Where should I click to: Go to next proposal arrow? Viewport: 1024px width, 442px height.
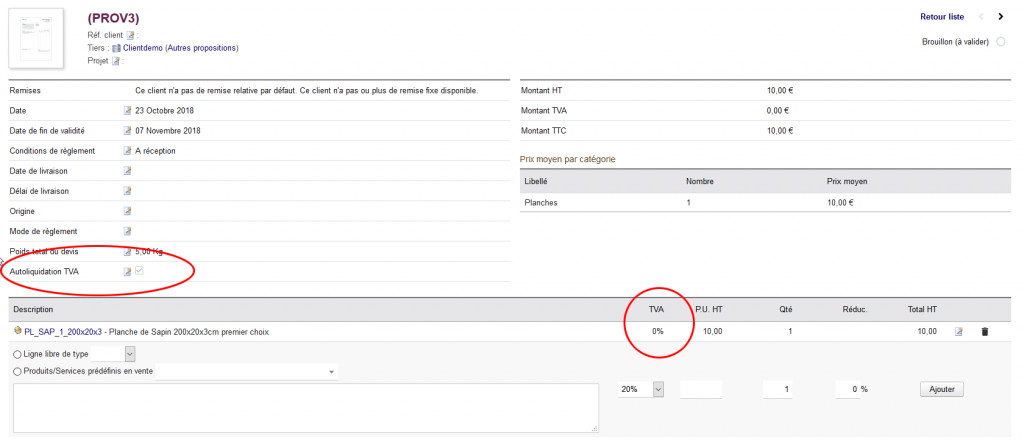1000,17
